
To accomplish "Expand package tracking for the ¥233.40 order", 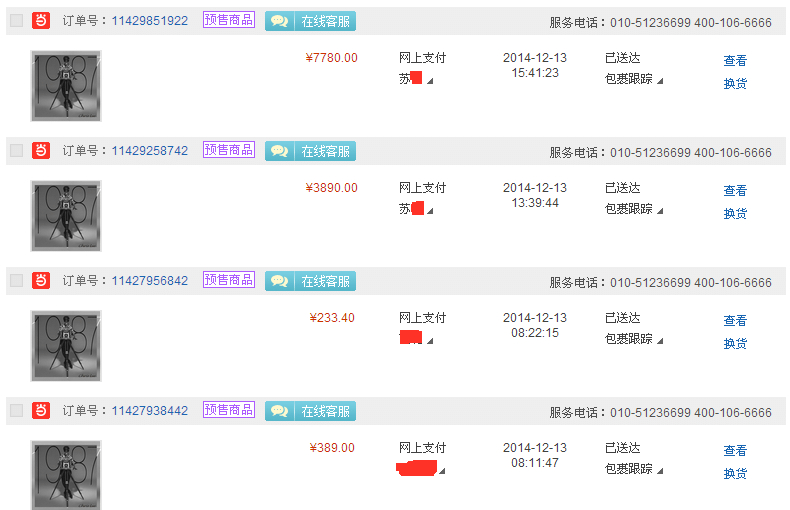I will 634,339.
